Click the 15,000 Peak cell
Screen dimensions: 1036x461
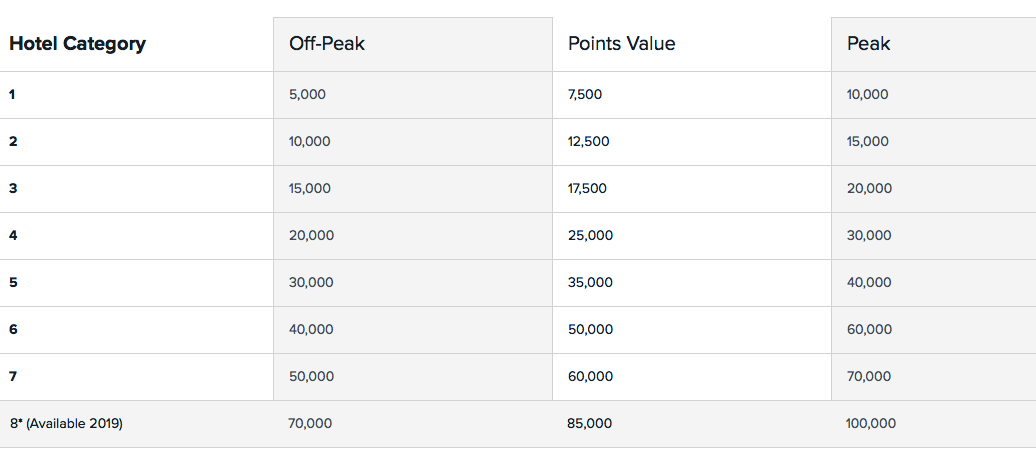867,142
